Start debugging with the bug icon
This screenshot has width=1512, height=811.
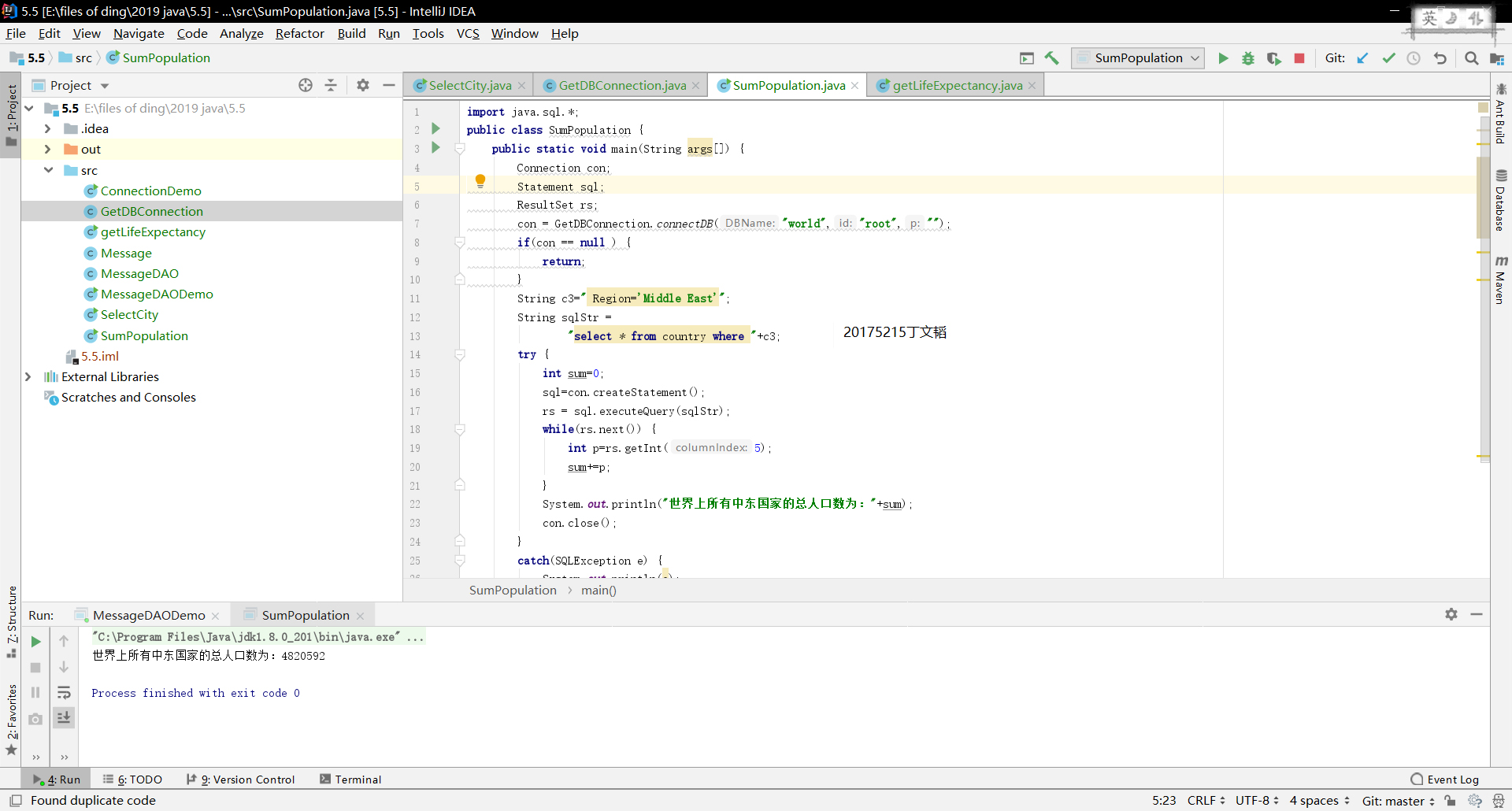[x=1248, y=58]
